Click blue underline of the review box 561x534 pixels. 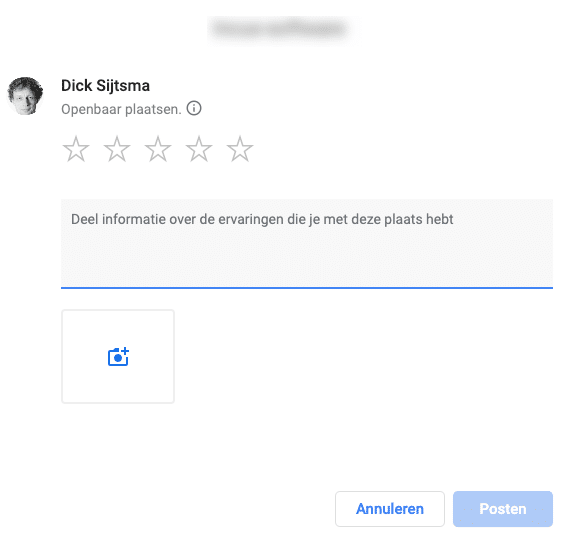click(x=307, y=288)
